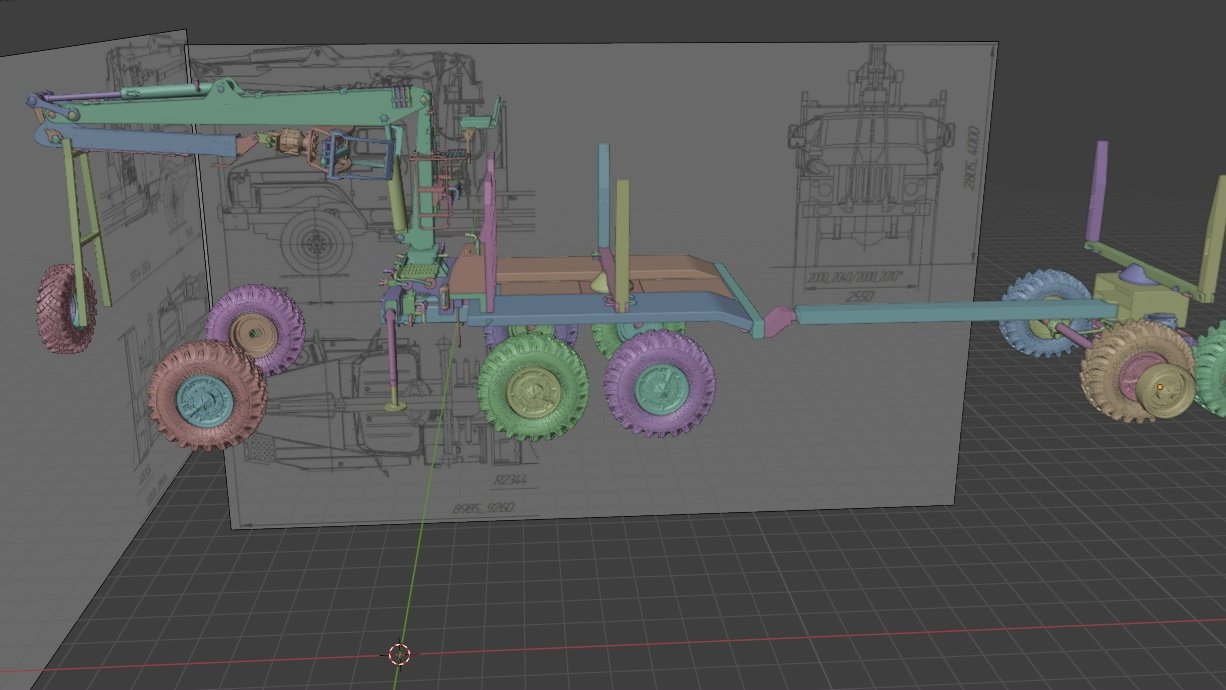Select the tan trailer wheel with pink hub
The width and height of the screenshot is (1226, 690).
coord(1137,370)
